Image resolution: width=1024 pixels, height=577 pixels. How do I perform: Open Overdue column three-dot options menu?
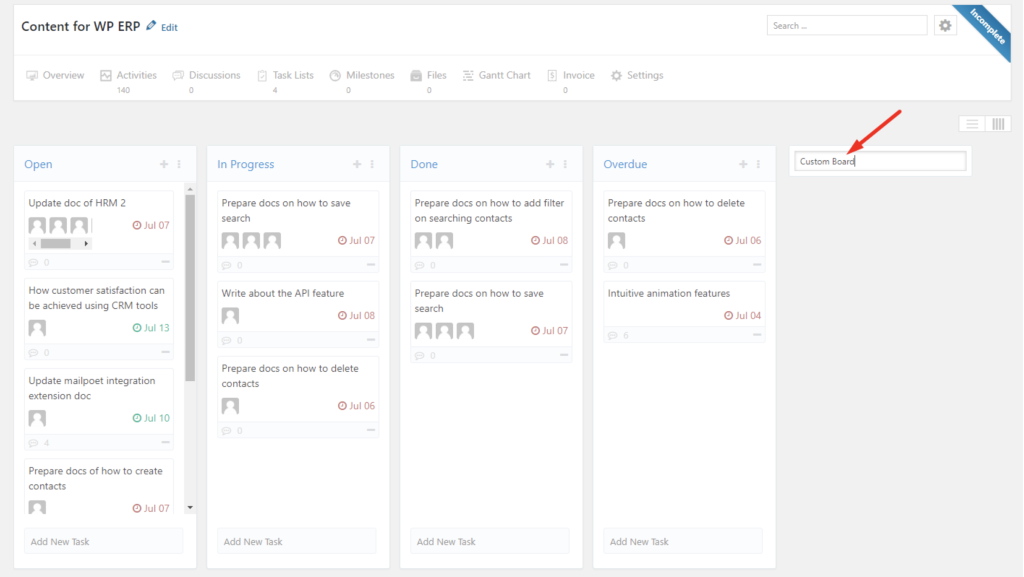pyautogui.click(x=758, y=164)
